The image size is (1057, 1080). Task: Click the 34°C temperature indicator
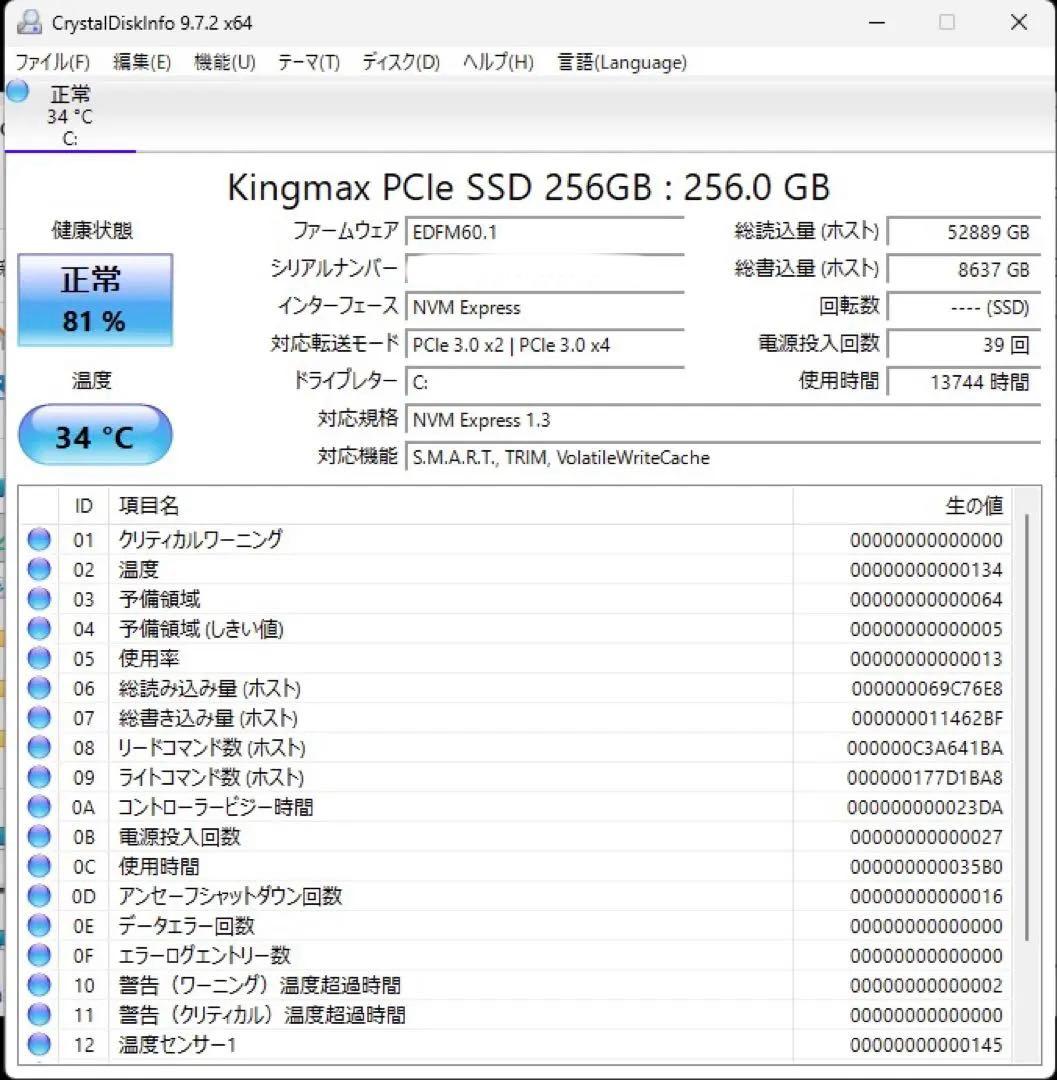(95, 434)
